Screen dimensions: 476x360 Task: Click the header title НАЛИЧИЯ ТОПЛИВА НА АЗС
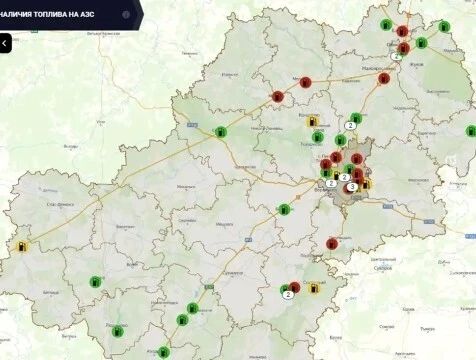(x=47, y=15)
